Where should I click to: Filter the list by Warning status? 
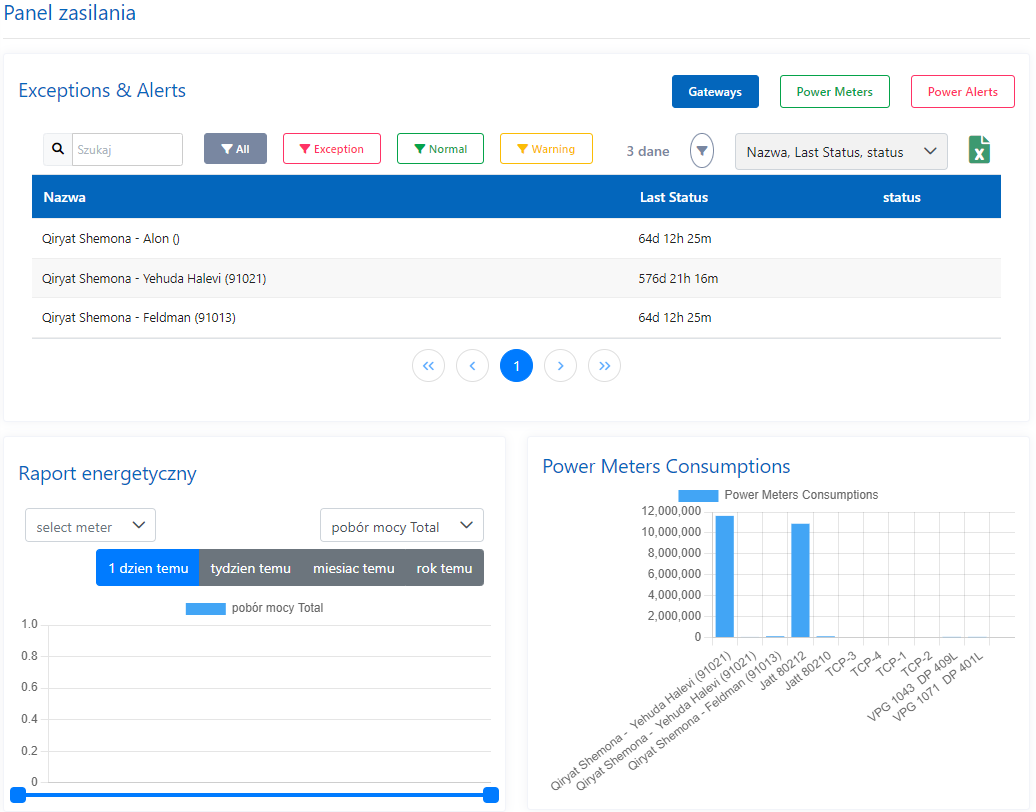pos(546,149)
